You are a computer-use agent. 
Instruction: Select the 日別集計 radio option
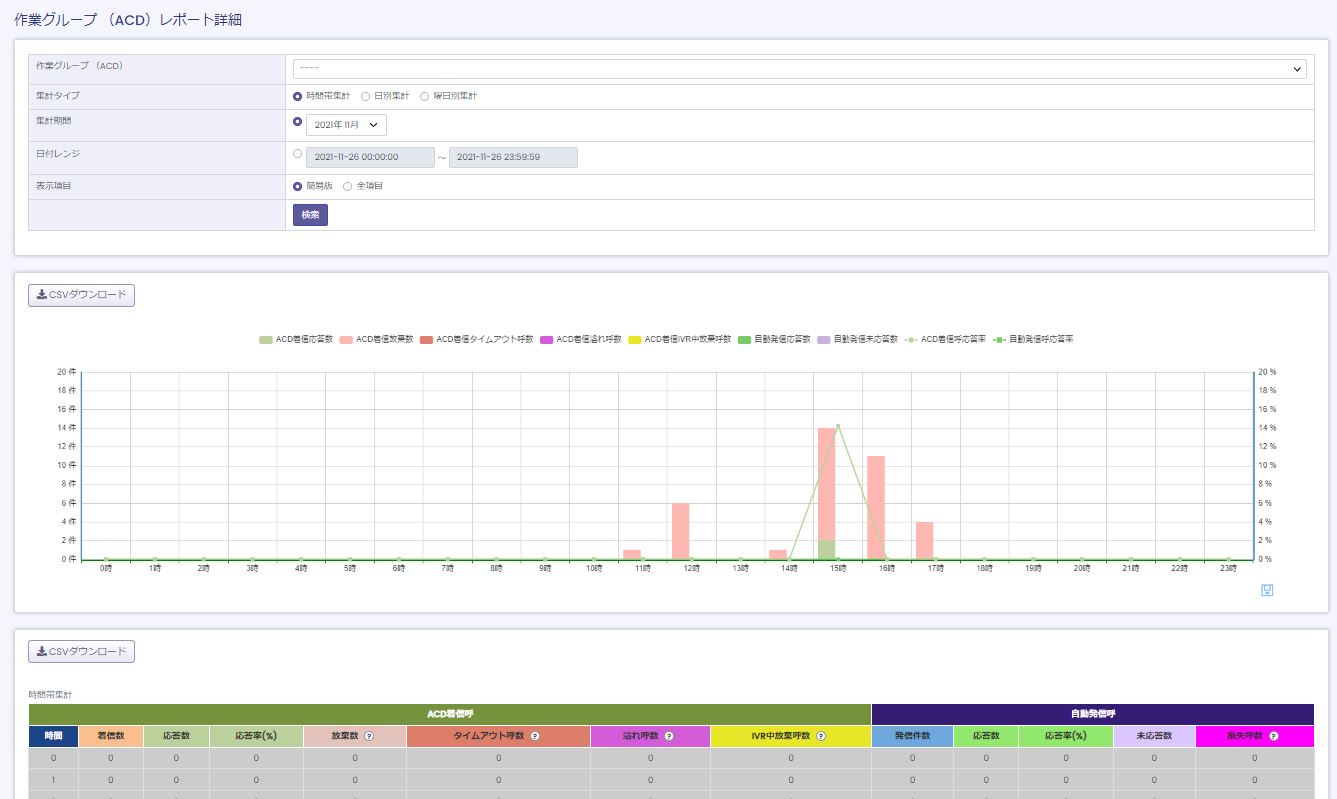(365, 97)
